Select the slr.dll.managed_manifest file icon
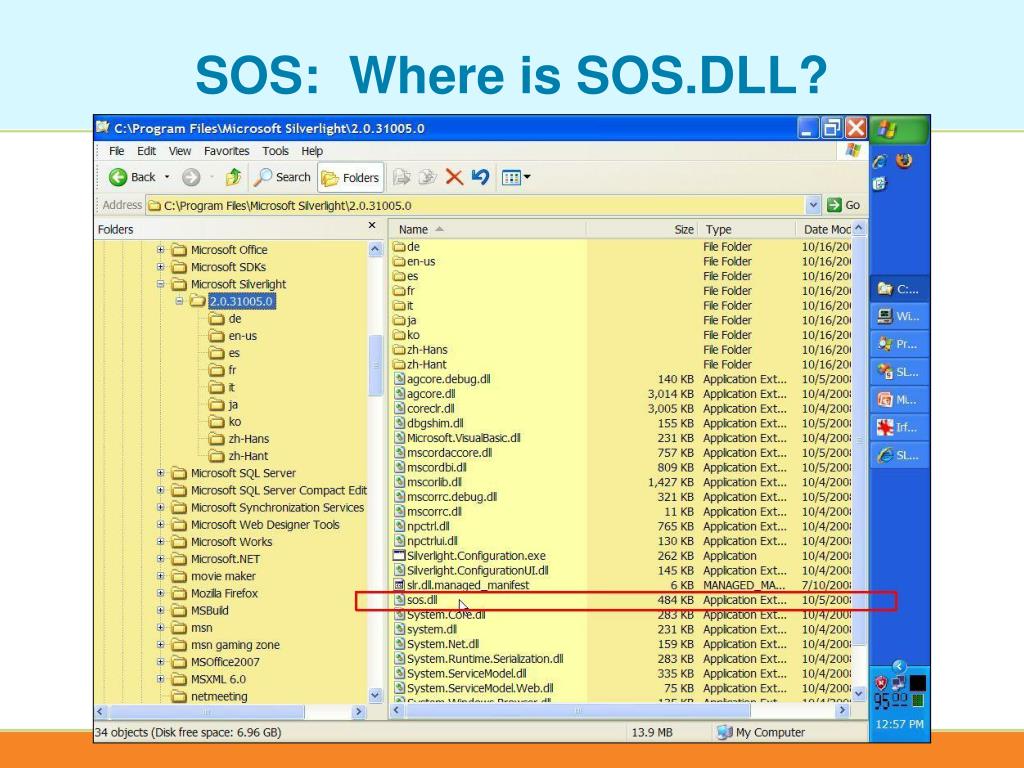 (400, 585)
